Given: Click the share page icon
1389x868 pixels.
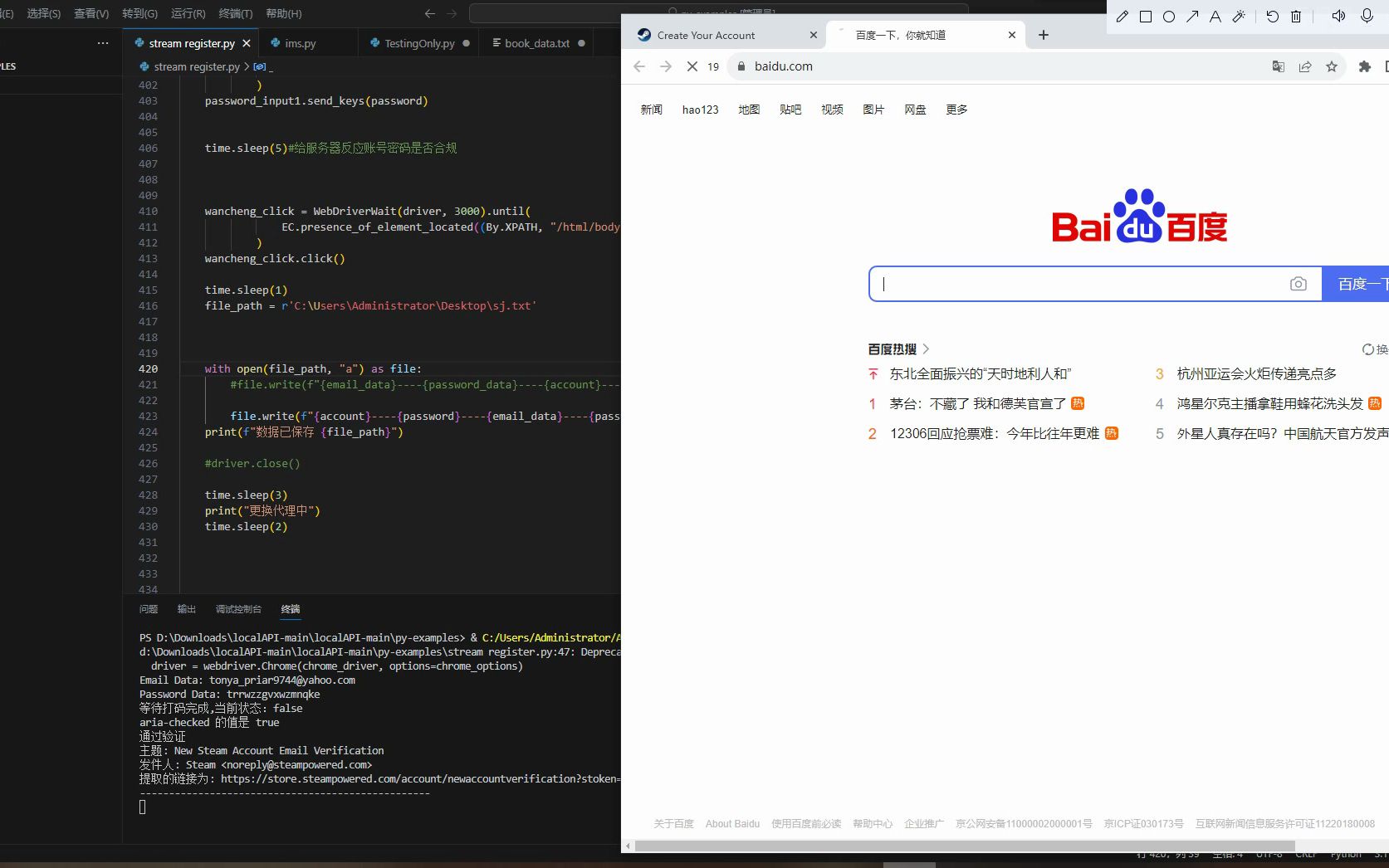Looking at the screenshot, I should (x=1305, y=66).
